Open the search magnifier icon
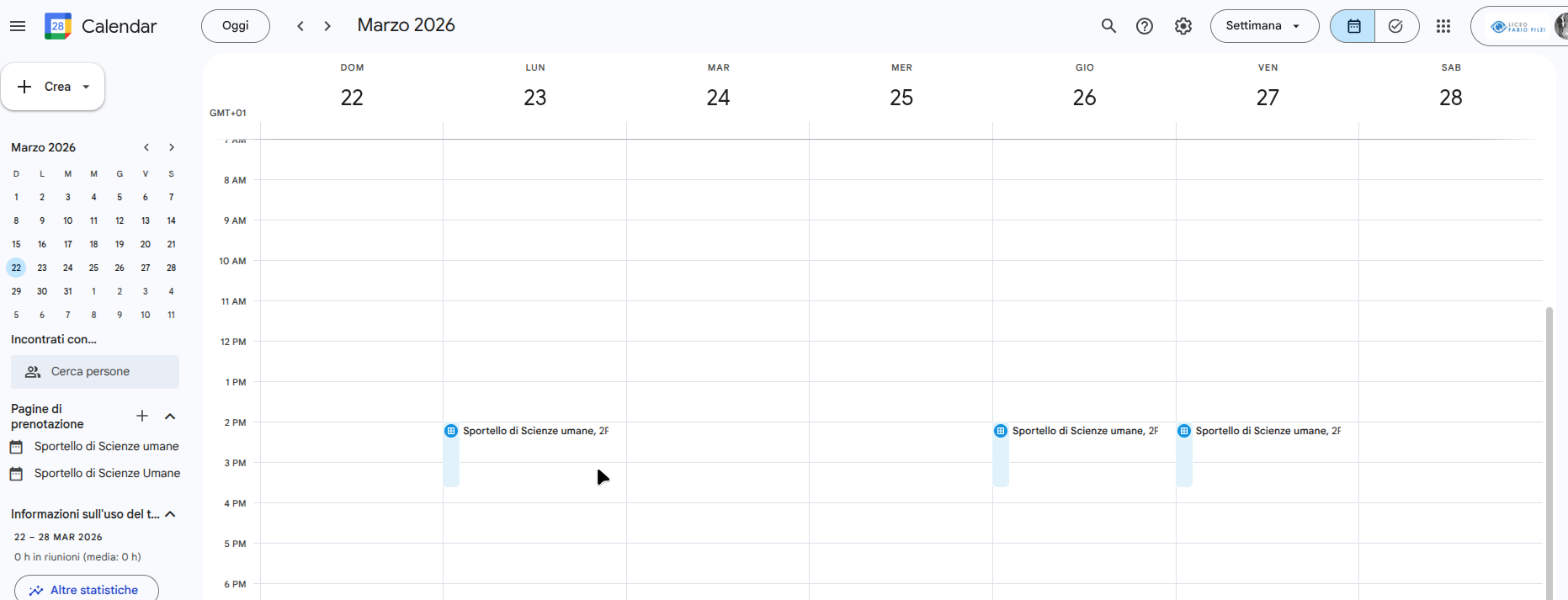 point(1108,26)
